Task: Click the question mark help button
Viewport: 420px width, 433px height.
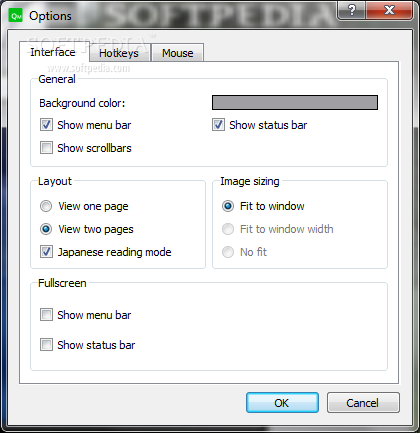Action: coord(351,10)
